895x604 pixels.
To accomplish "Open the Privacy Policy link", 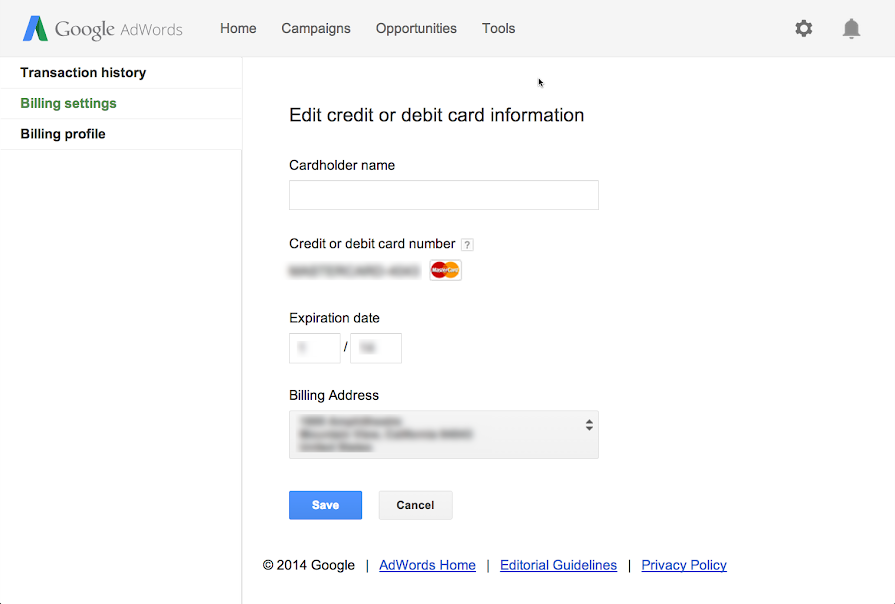I will pyautogui.click(x=684, y=565).
